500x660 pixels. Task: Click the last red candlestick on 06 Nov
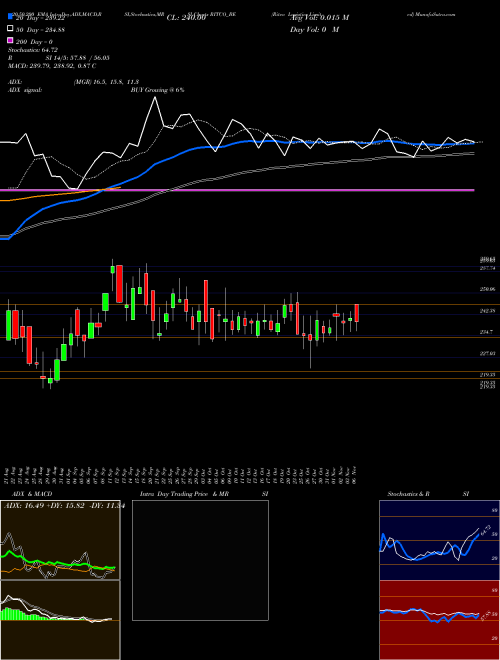(356, 313)
